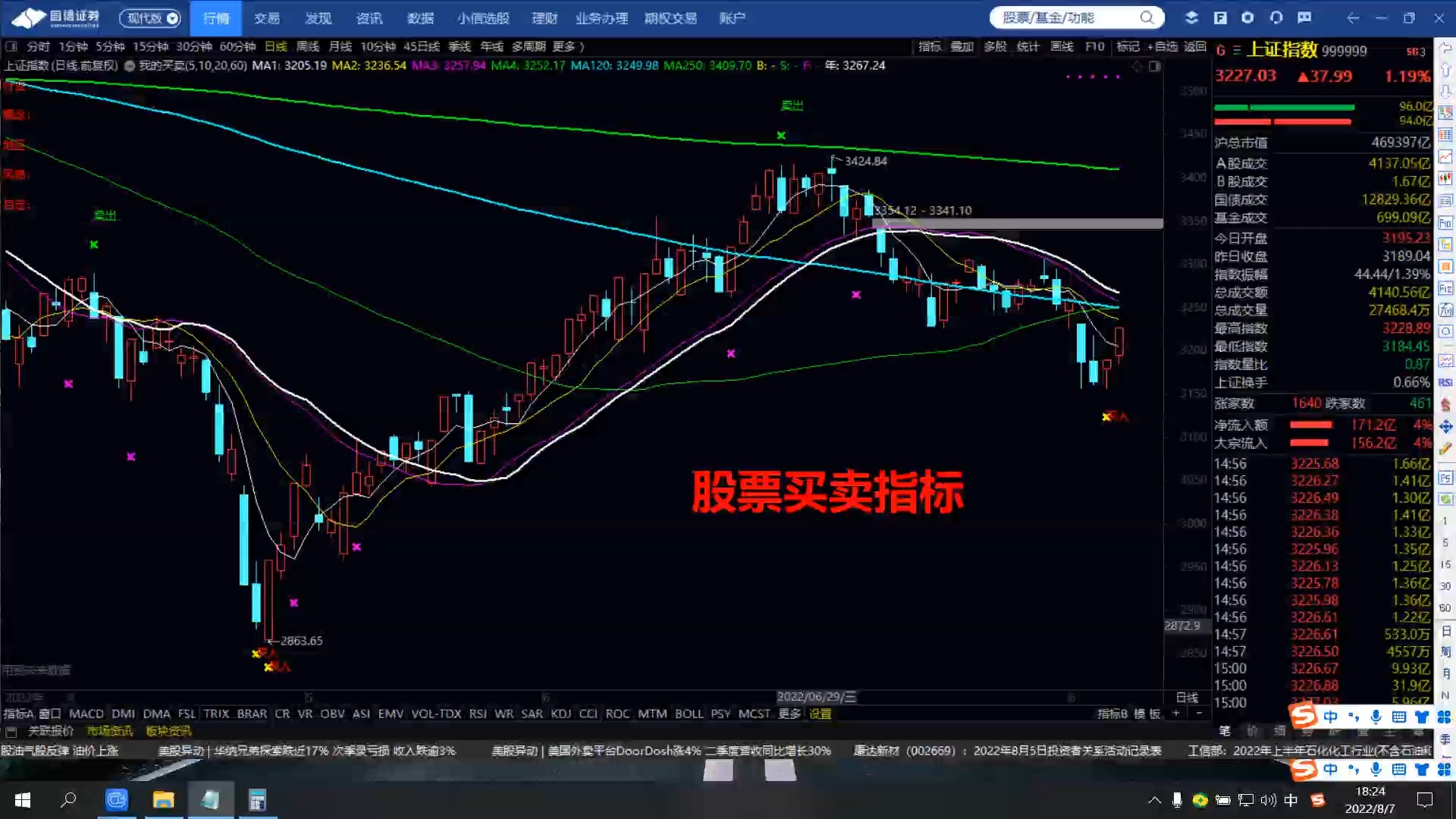This screenshot has height=819, width=1456.
Task: Click the 统计 statistics button
Action: click(x=1028, y=47)
